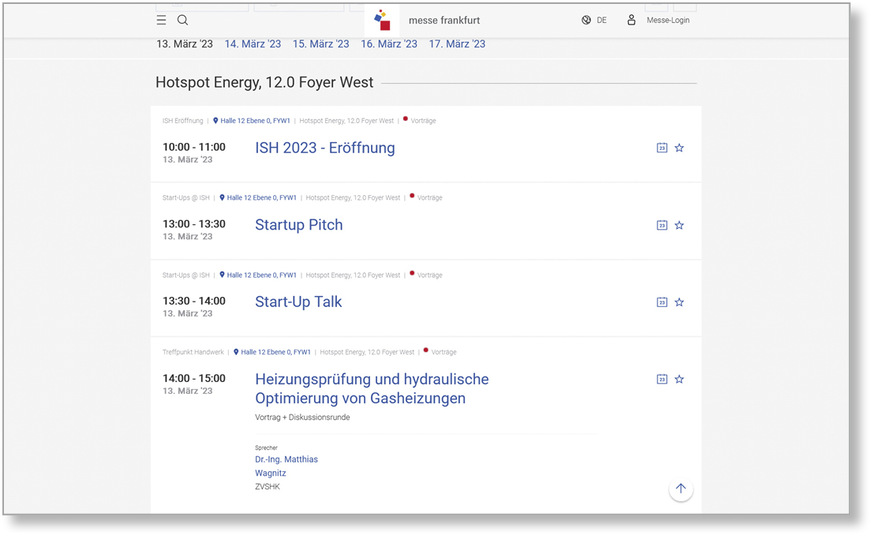Add Heizungsprüfung event to calendar

661,379
